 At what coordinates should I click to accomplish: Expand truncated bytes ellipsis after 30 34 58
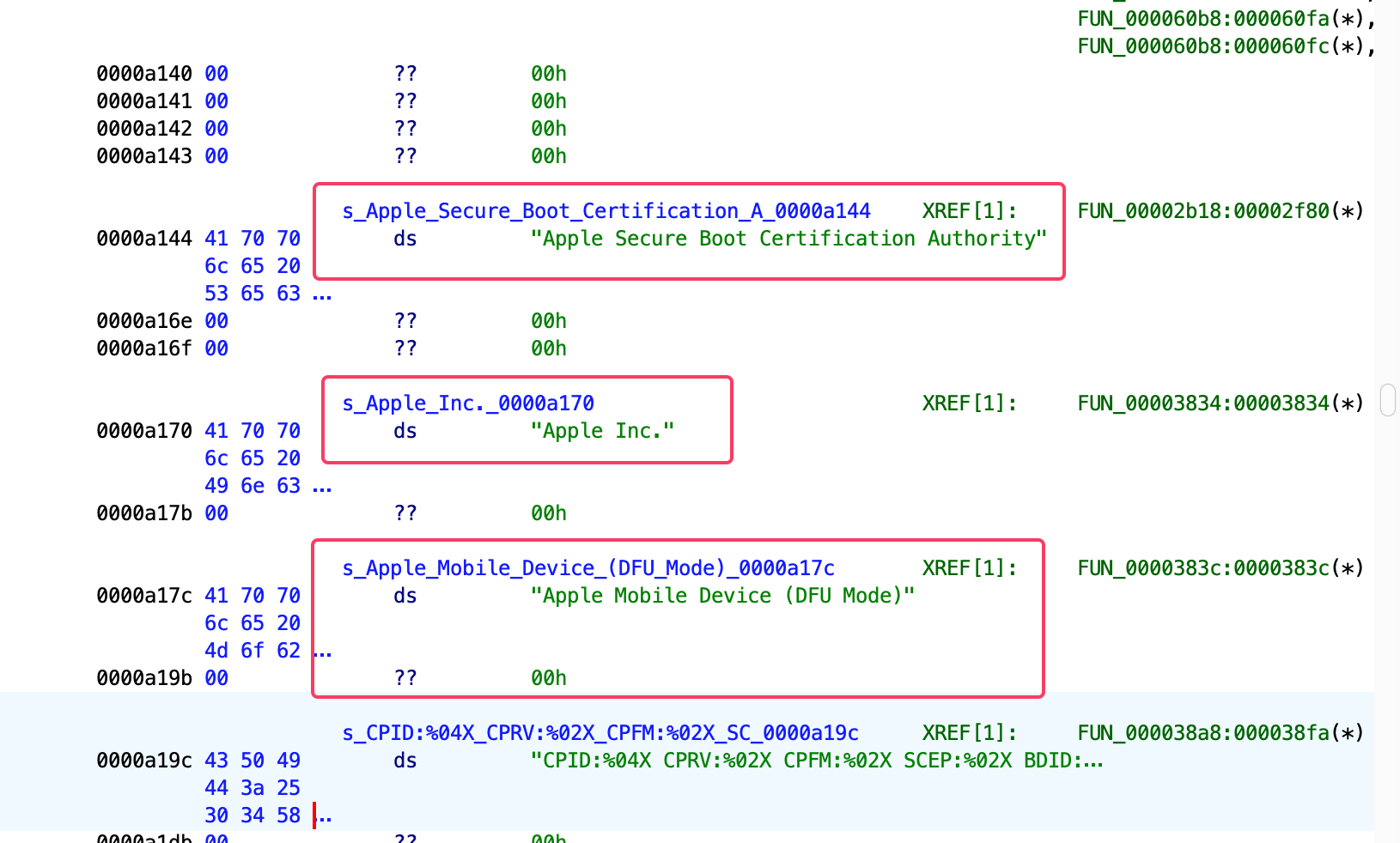point(325,819)
